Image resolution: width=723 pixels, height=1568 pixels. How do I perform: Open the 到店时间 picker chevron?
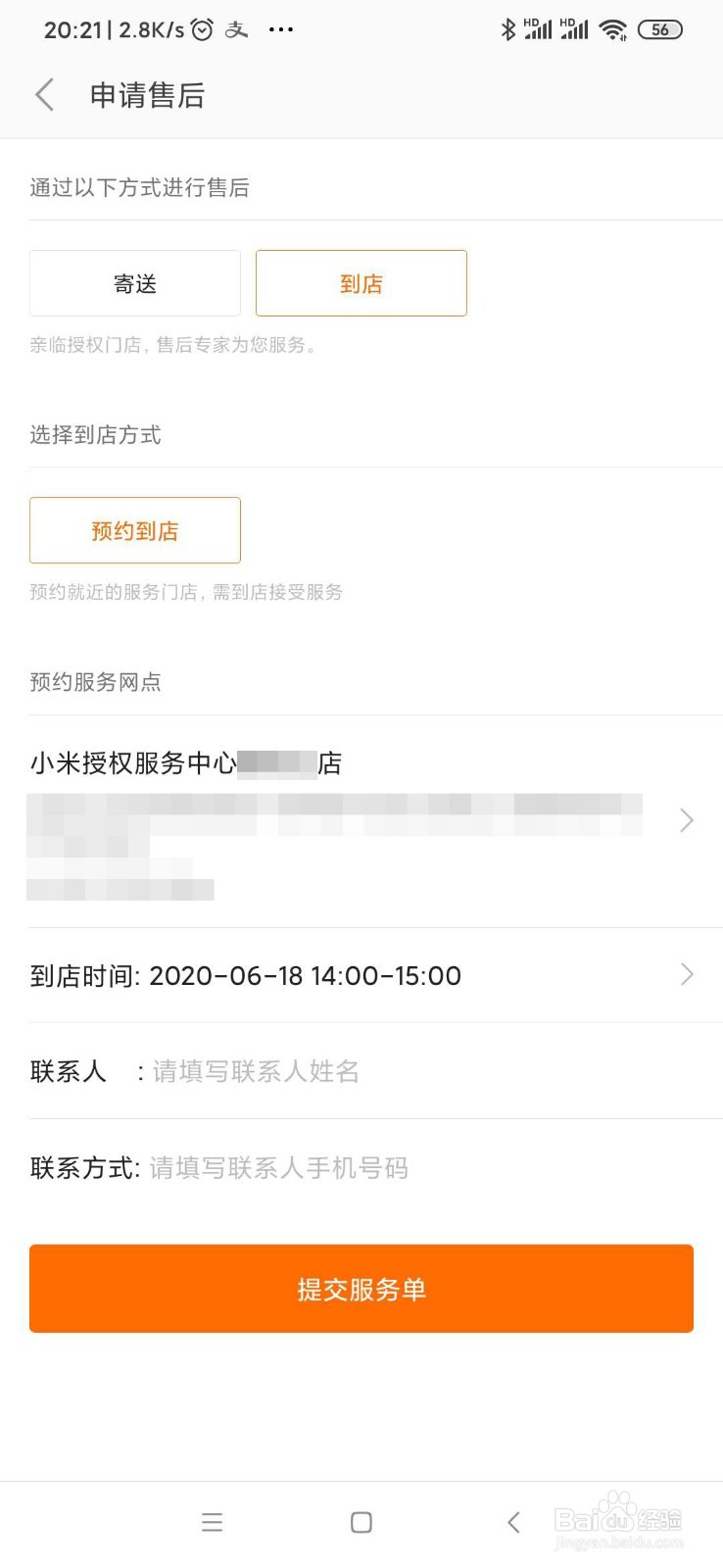(x=687, y=974)
